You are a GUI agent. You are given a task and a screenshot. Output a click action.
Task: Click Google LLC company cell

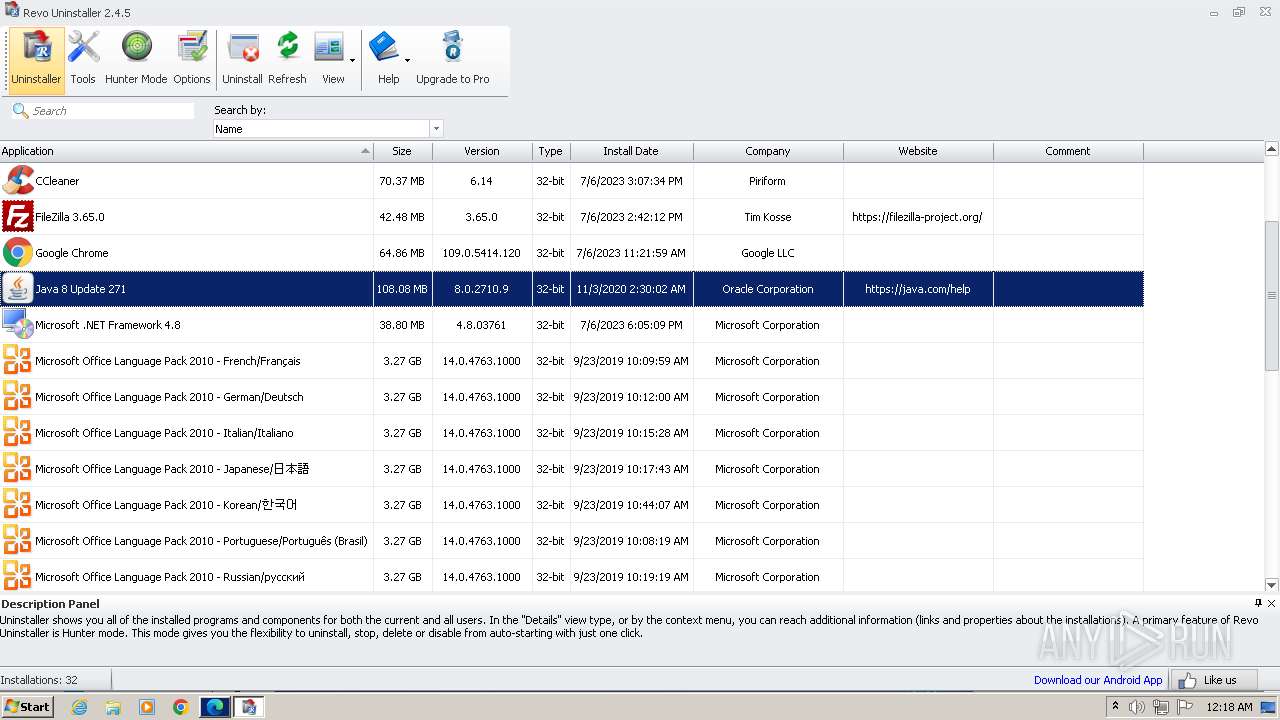coord(767,253)
